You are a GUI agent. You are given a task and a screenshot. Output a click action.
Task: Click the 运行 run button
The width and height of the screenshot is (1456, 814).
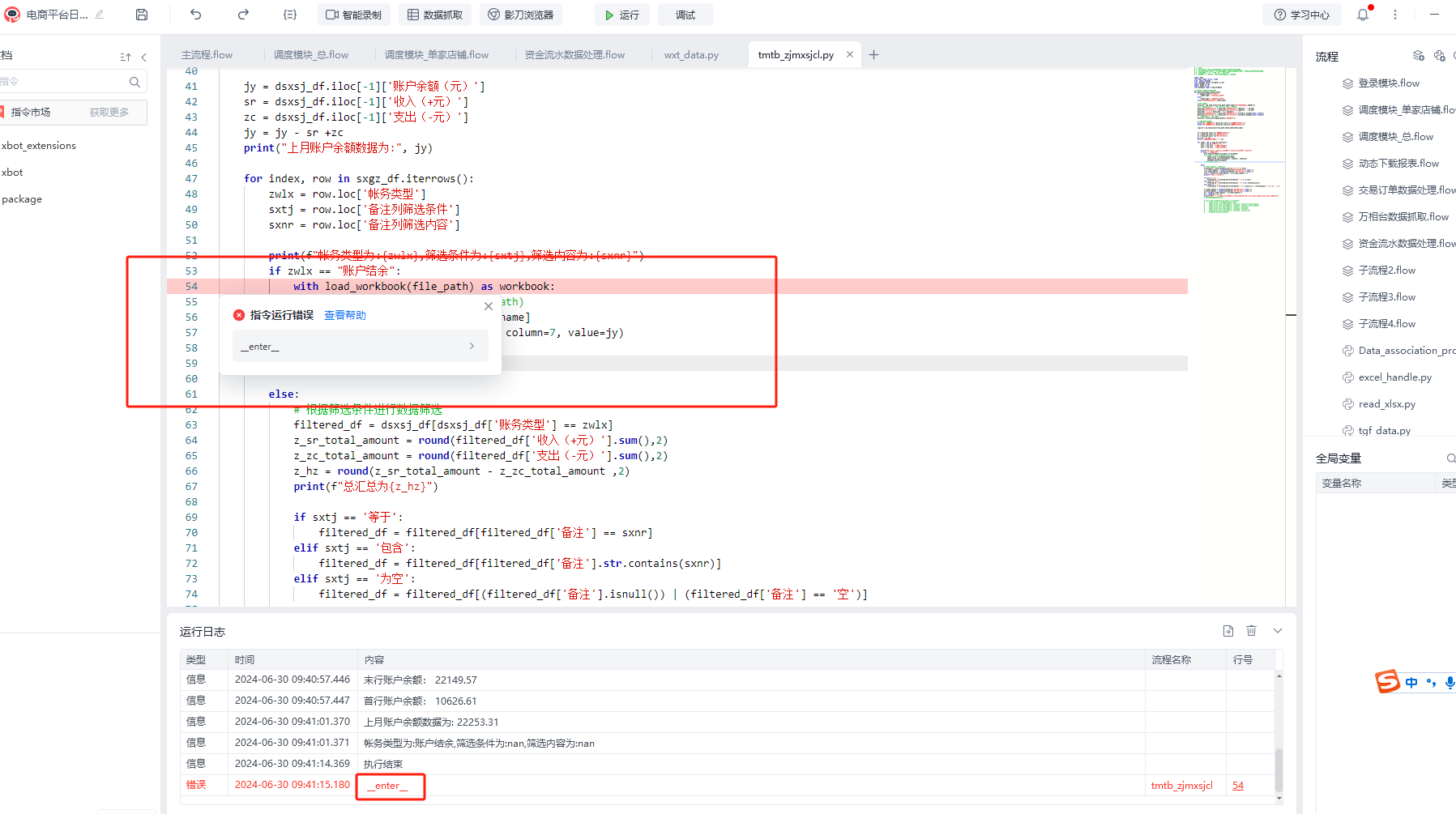coord(621,15)
